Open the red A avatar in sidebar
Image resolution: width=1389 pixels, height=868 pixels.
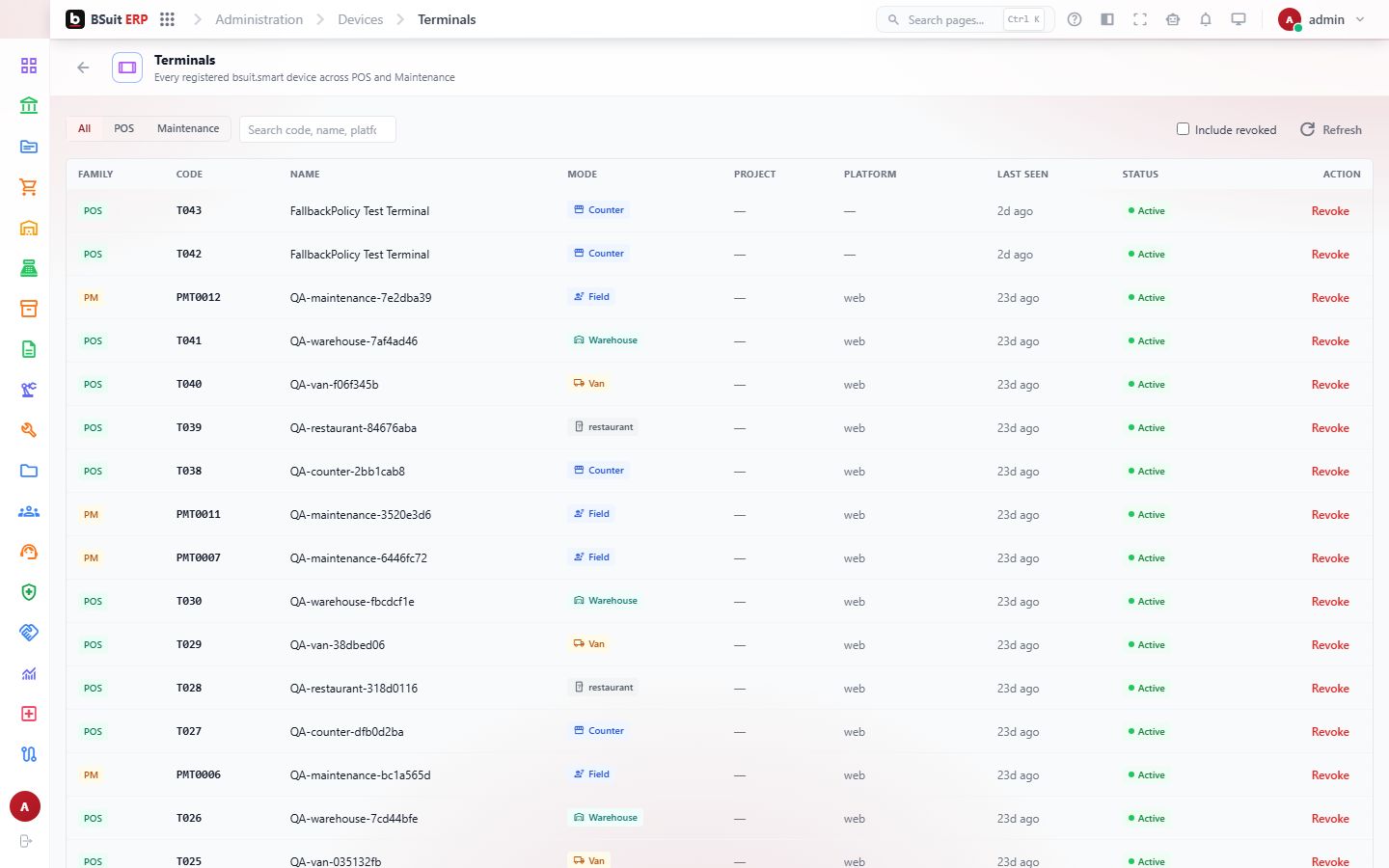click(25, 806)
